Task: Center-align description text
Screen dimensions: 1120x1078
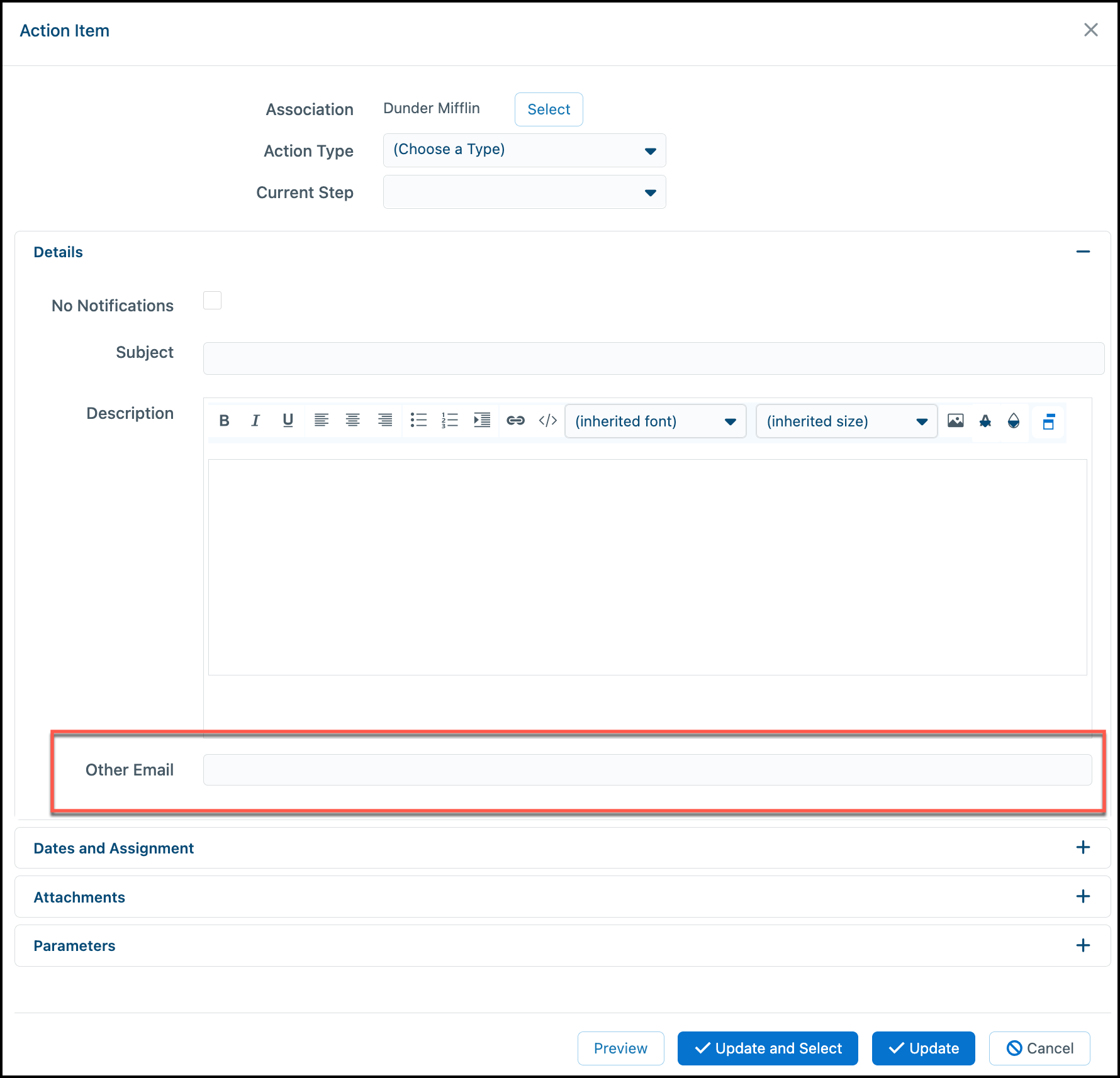Action: coord(353,421)
